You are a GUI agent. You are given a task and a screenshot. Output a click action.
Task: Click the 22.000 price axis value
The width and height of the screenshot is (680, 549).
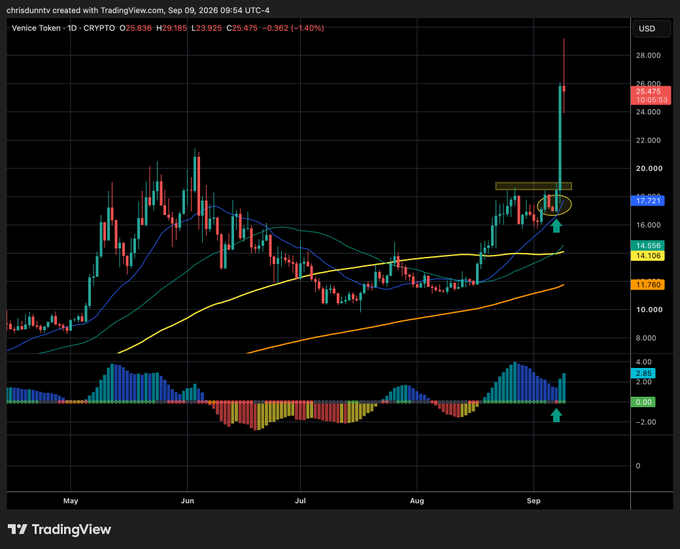(x=648, y=141)
